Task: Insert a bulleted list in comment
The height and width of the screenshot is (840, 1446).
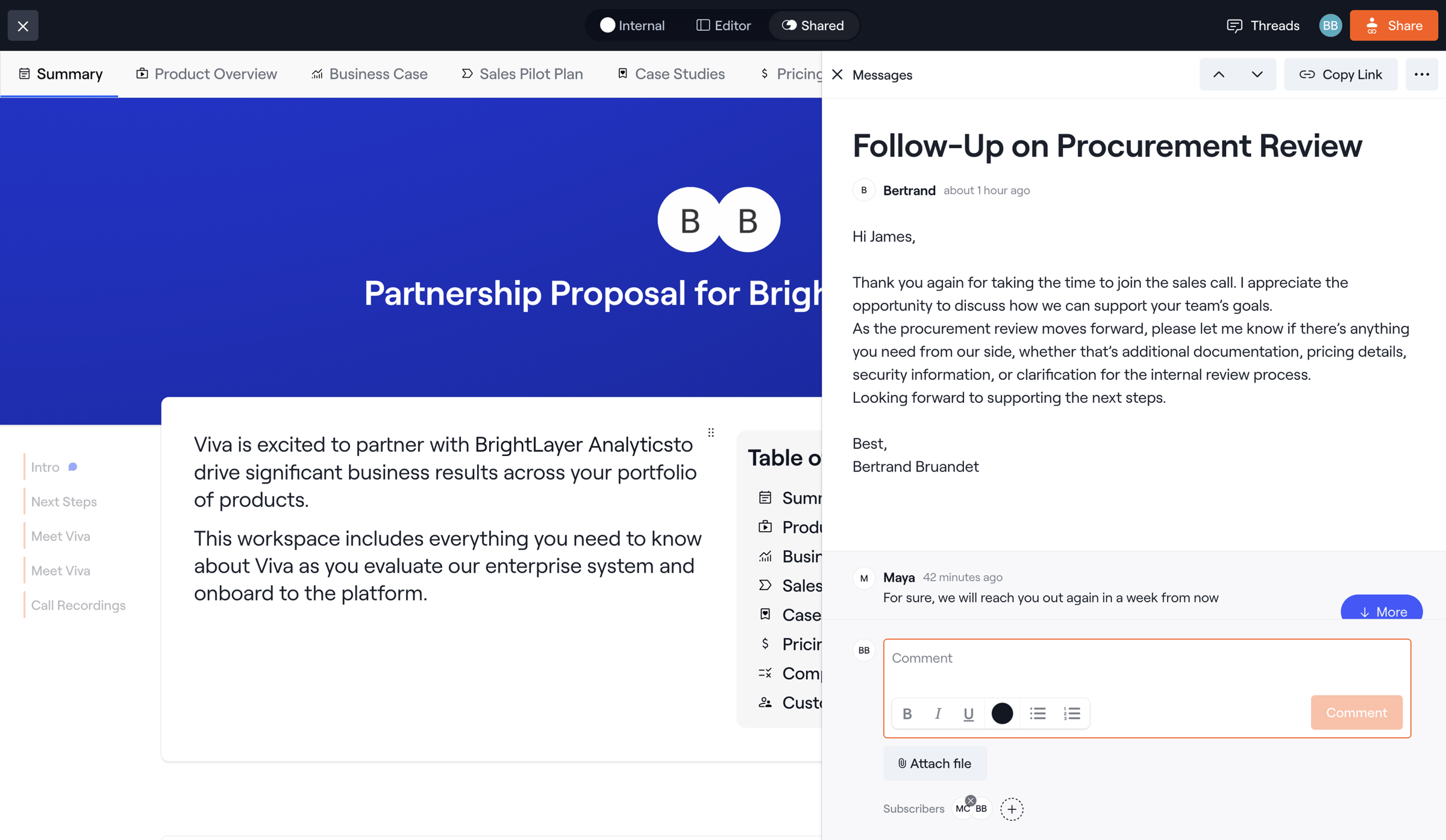Action: coord(1038,713)
